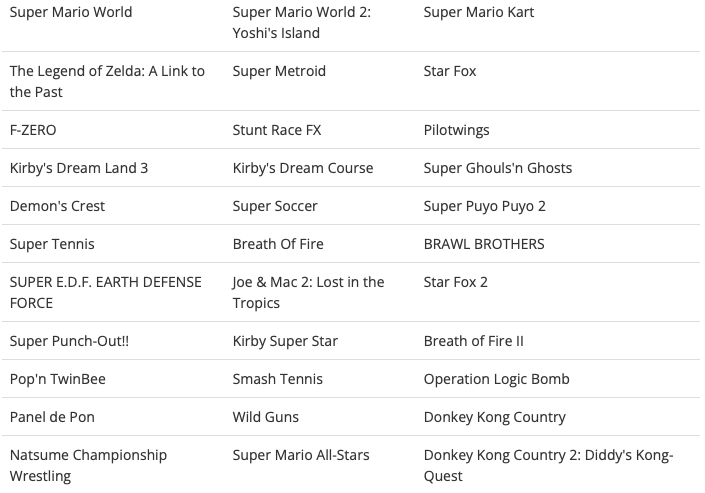Select the Star Fox entry
This screenshot has height=493, width=705.
(450, 71)
